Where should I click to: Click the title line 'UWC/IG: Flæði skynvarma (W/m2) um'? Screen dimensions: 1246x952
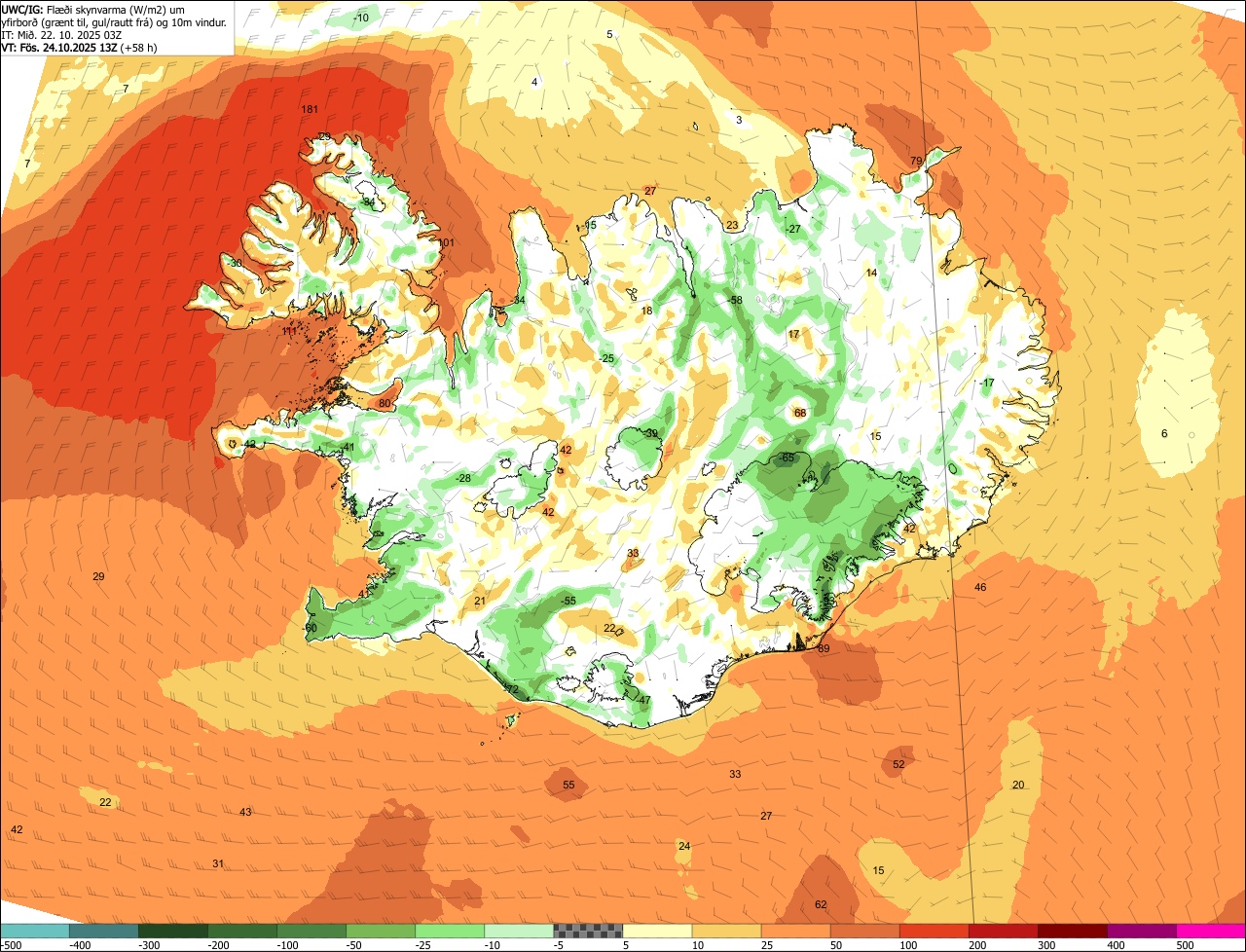[x=93, y=9]
